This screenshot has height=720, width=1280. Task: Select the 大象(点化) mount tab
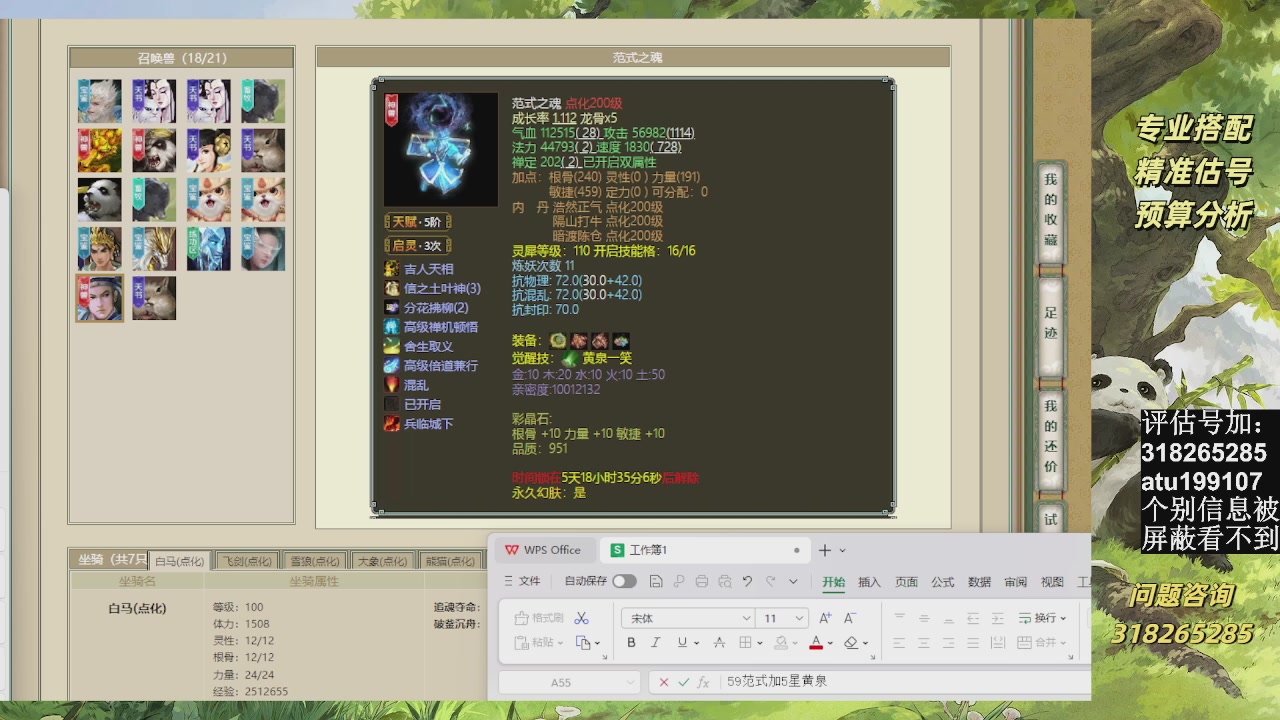382,561
